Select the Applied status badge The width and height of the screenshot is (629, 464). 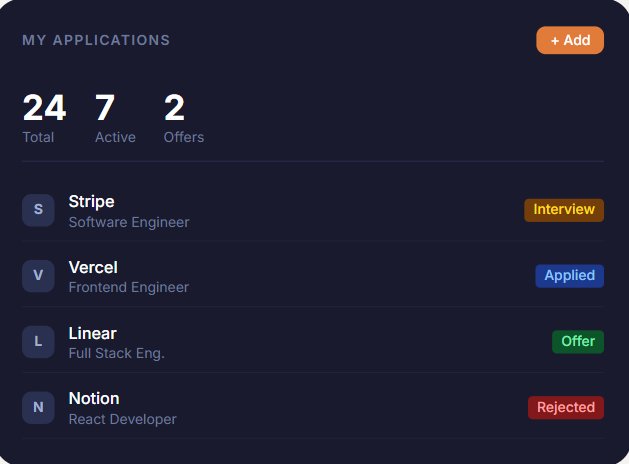pos(569,276)
